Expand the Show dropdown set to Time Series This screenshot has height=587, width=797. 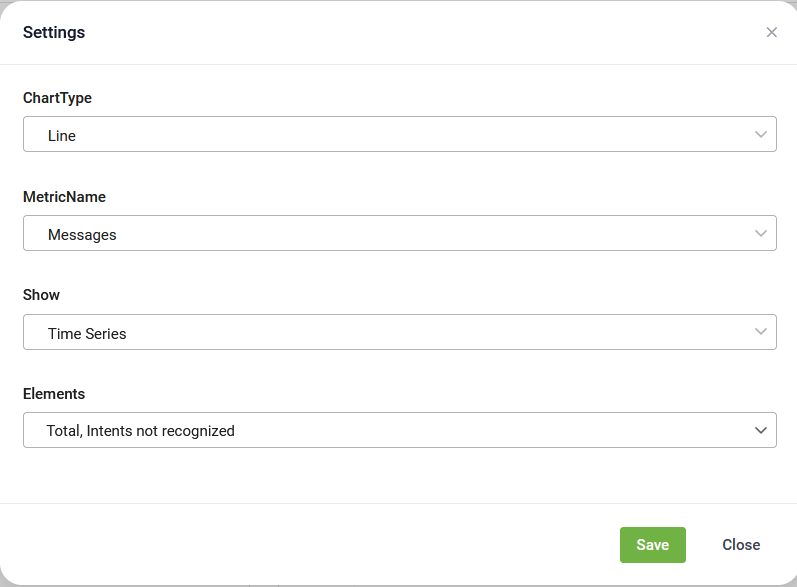coord(400,332)
